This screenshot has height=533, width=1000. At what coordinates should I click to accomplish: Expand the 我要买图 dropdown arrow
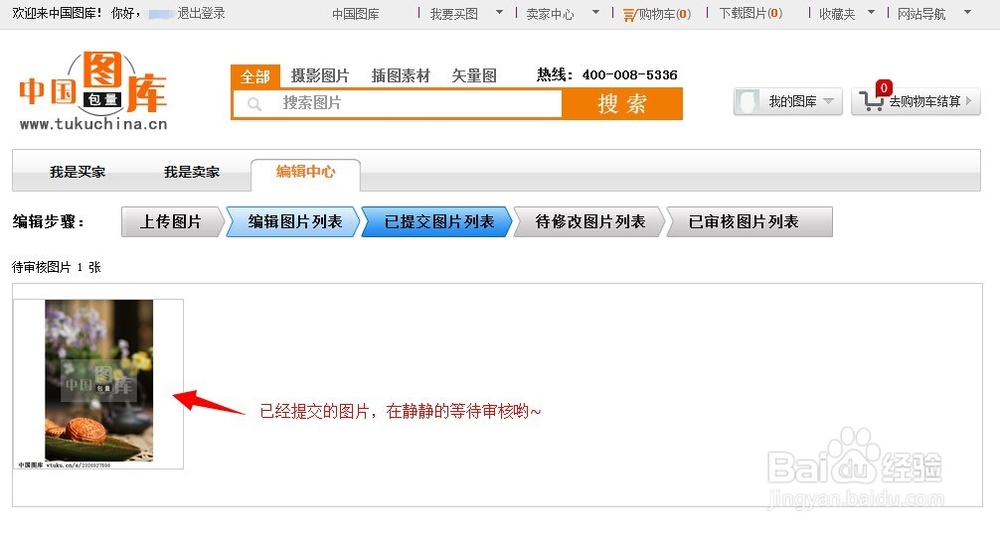[x=499, y=12]
